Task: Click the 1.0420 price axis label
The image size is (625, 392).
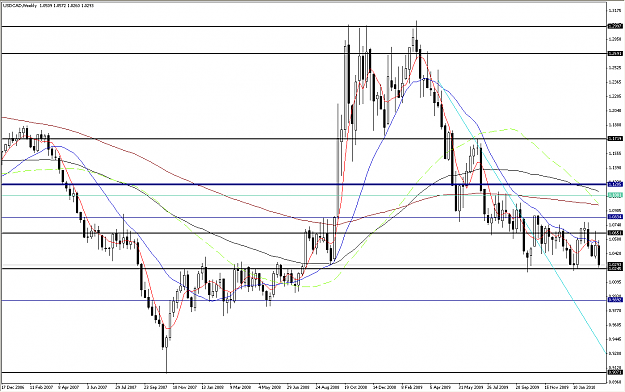Action: coord(615,253)
